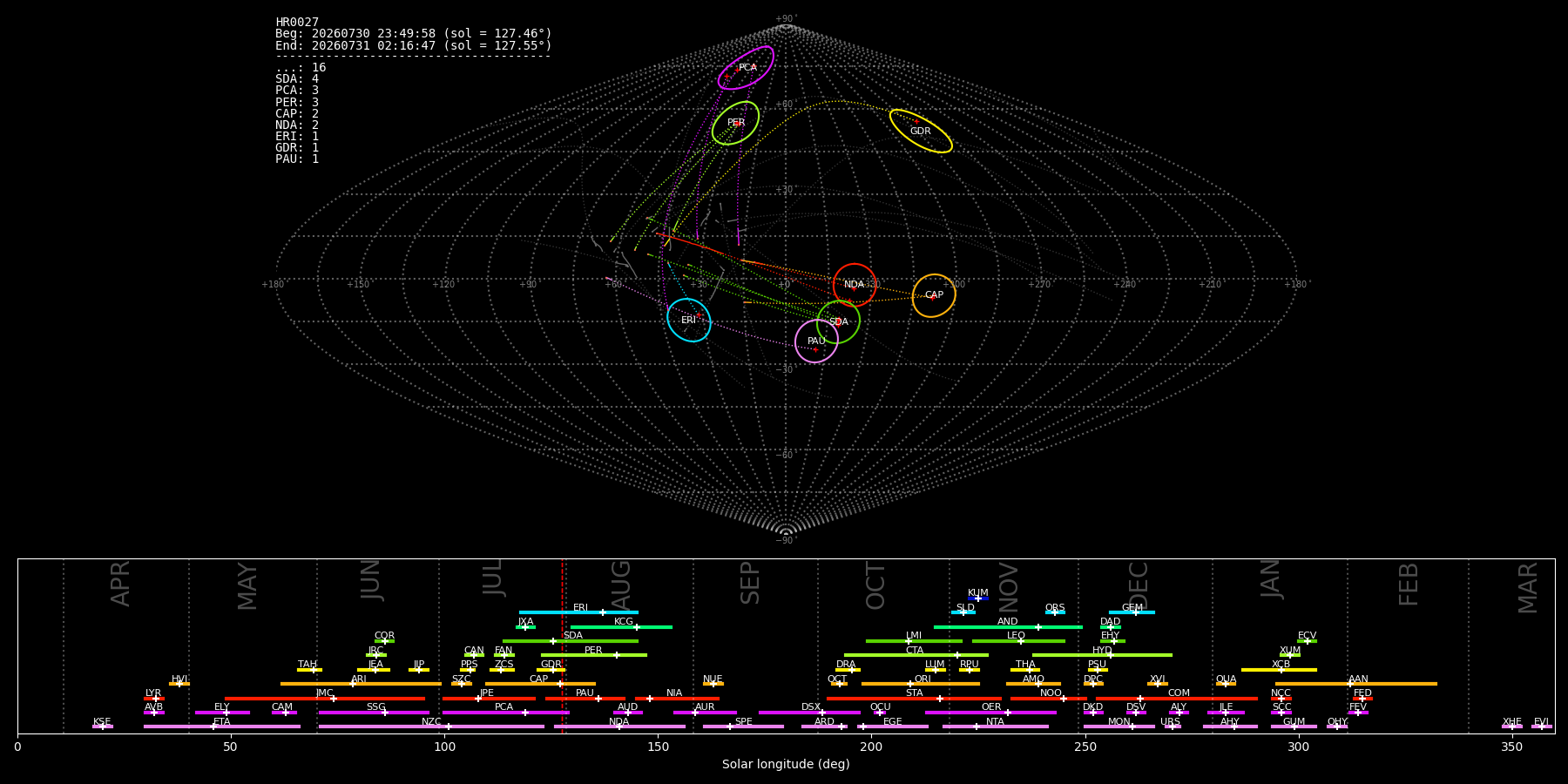This screenshot has height=784, width=1568.
Task: Click the Solar longitude axis label
Action: pyautogui.click(x=786, y=764)
